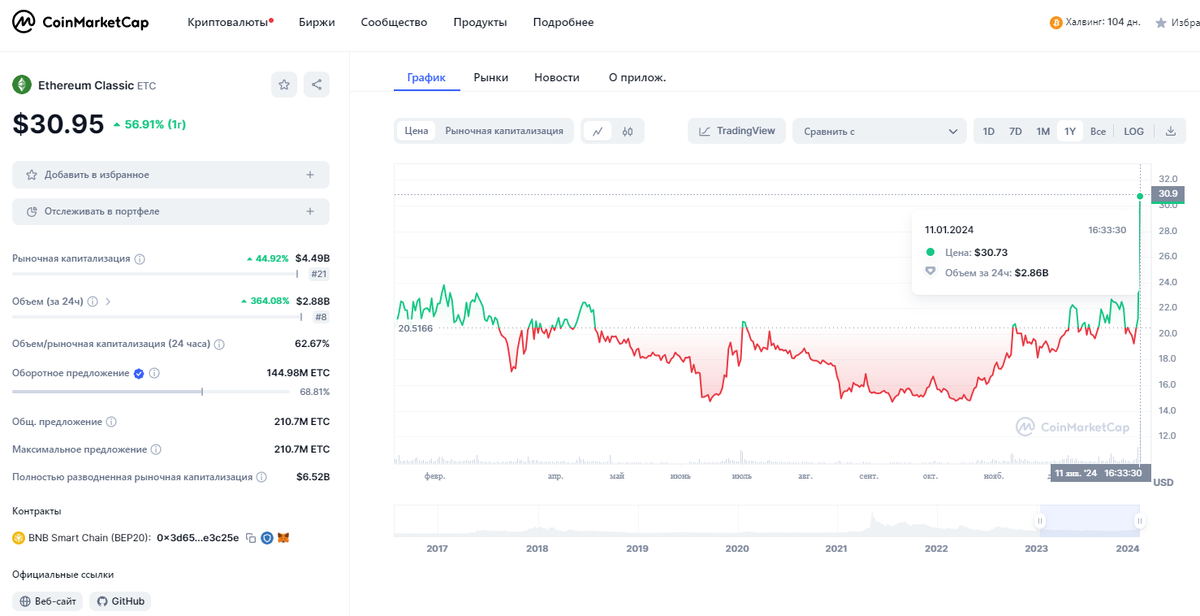The width and height of the screenshot is (1200, 616).
Task: Click info icon next to Общ. предложение
Action: pyautogui.click(x=111, y=422)
